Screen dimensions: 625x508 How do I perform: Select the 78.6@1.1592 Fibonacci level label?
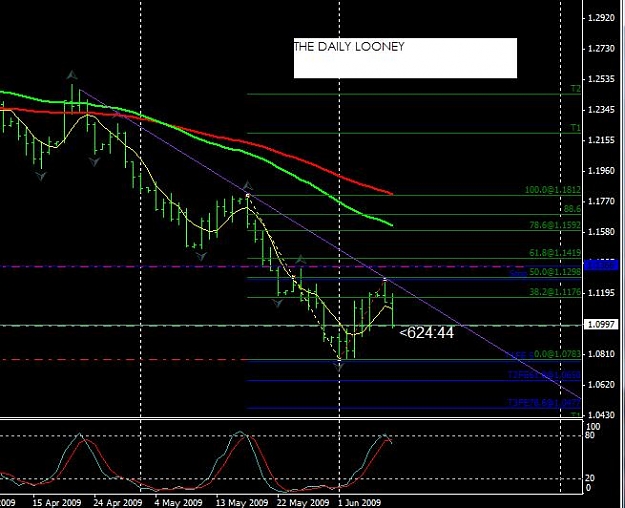coord(555,225)
